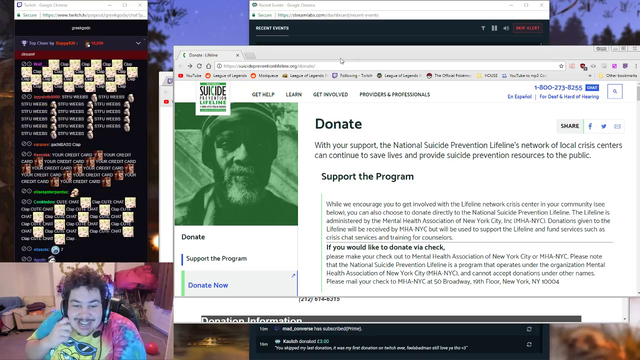This screenshot has height=360, width=640.
Task: Open a new tab in Lifeline window
Action: point(250,56)
